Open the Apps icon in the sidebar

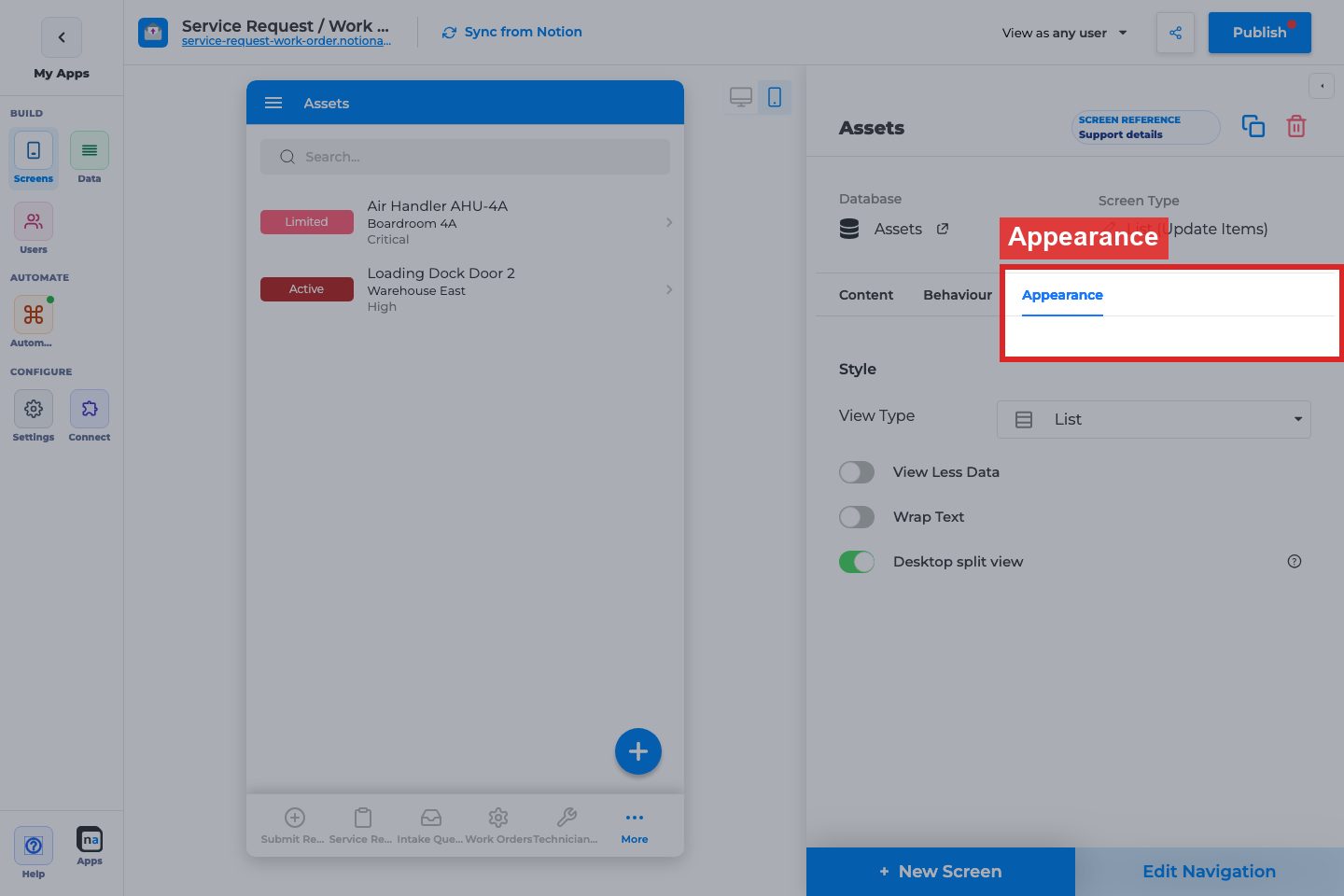90,847
